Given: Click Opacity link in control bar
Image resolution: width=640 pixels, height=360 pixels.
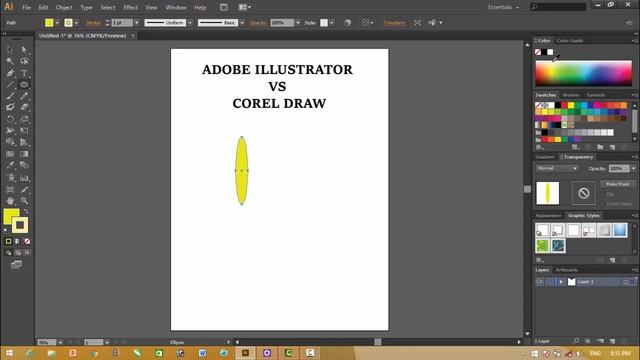Looking at the screenshot, I should click(x=258, y=23).
